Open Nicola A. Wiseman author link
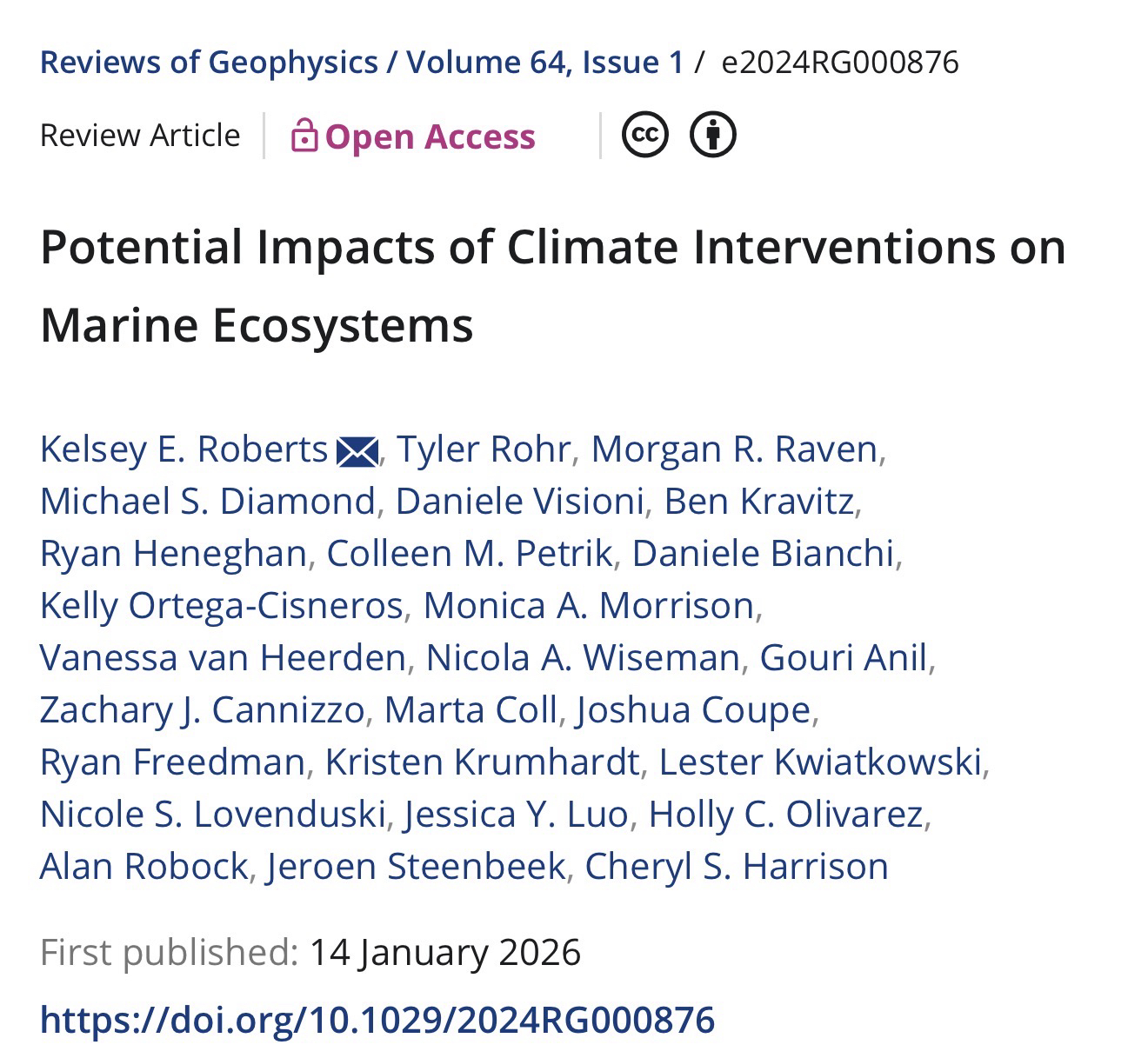The width and height of the screenshot is (1148, 1058). coord(583,658)
